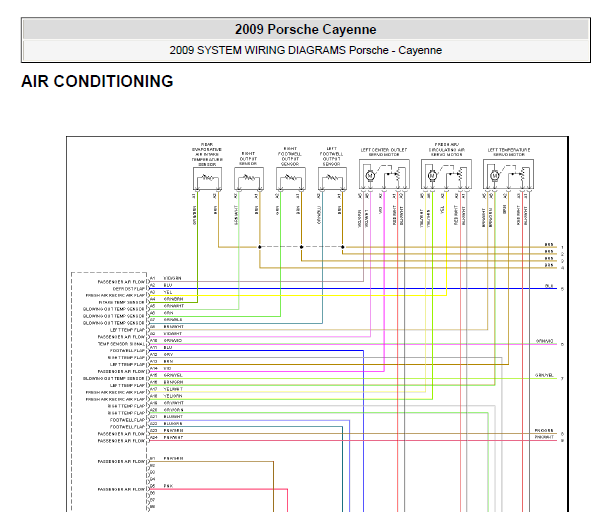Viewport: 608px width, 512px height.
Task: Click the 'TEMP SENSOR SIGNAL' pin label
Action: pyautogui.click(x=121, y=344)
